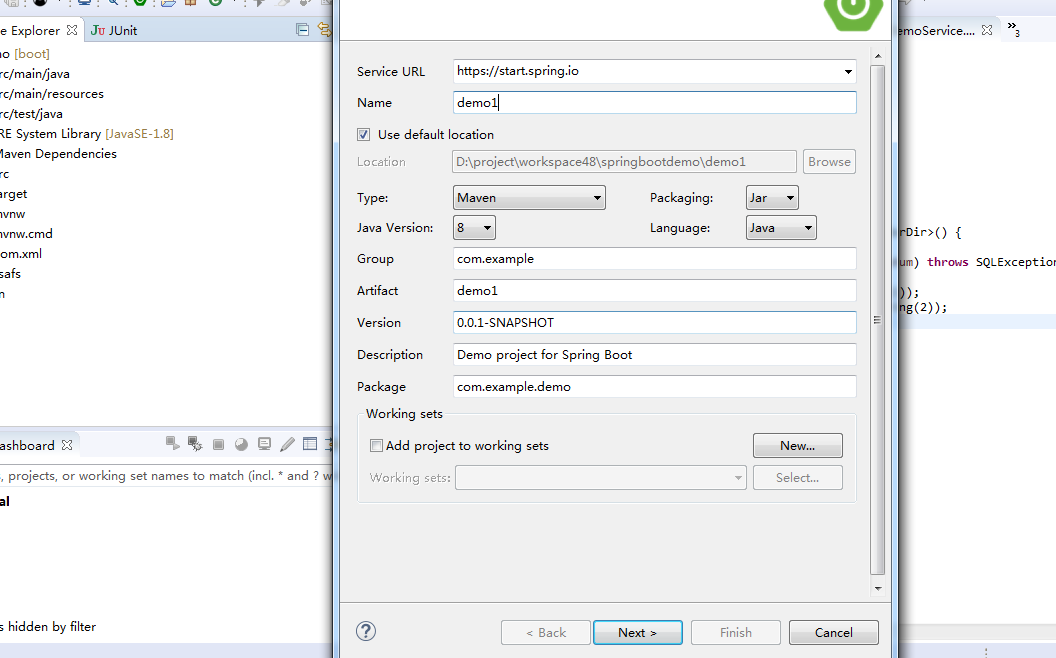
Task: Click the Boot Dashboard debug icon
Action: (195, 443)
